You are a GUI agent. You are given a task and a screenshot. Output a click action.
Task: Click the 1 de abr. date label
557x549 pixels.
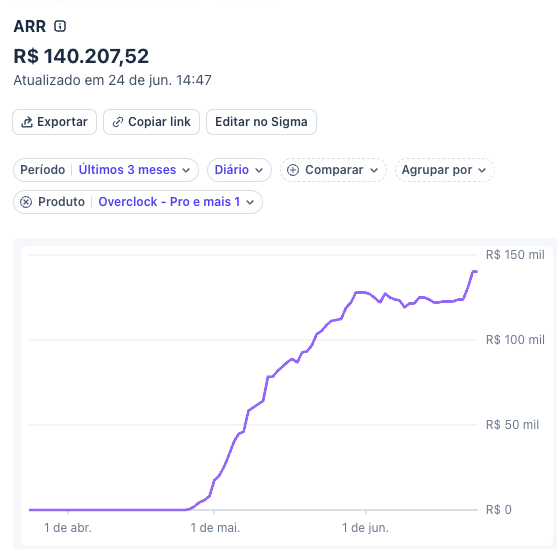click(67, 528)
